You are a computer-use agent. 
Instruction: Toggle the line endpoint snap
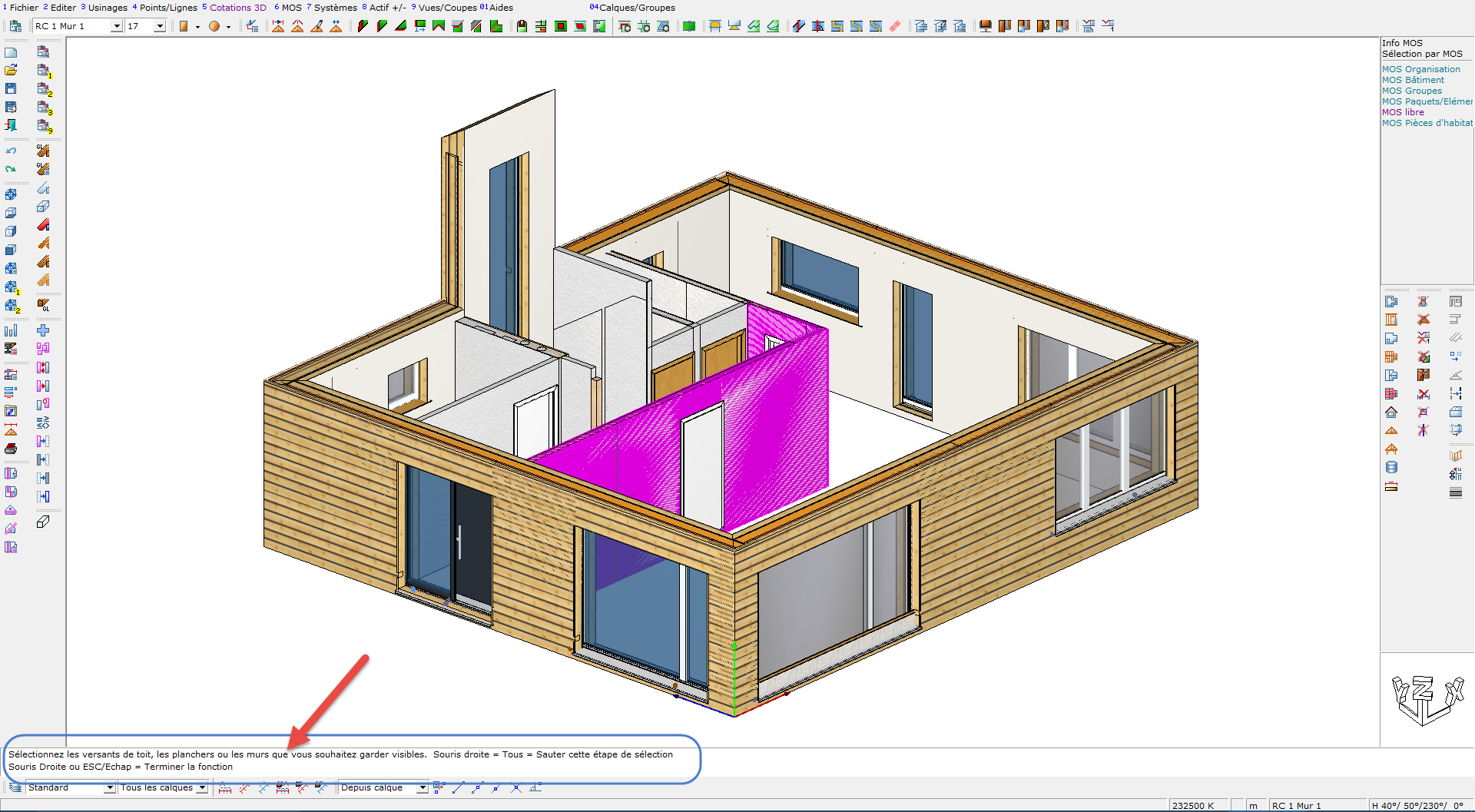point(458,787)
